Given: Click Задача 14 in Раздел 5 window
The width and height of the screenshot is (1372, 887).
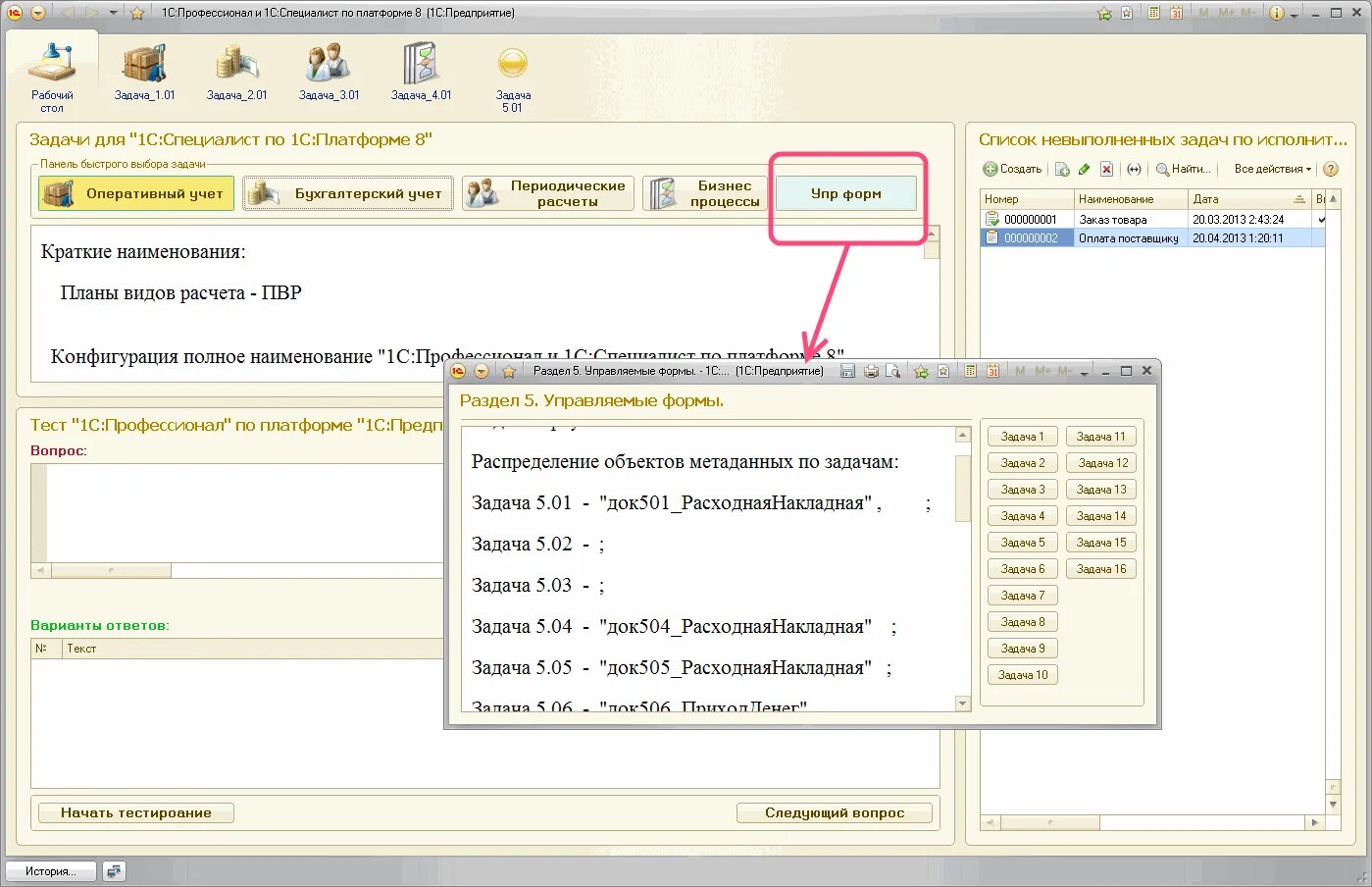Looking at the screenshot, I should 1101,515.
